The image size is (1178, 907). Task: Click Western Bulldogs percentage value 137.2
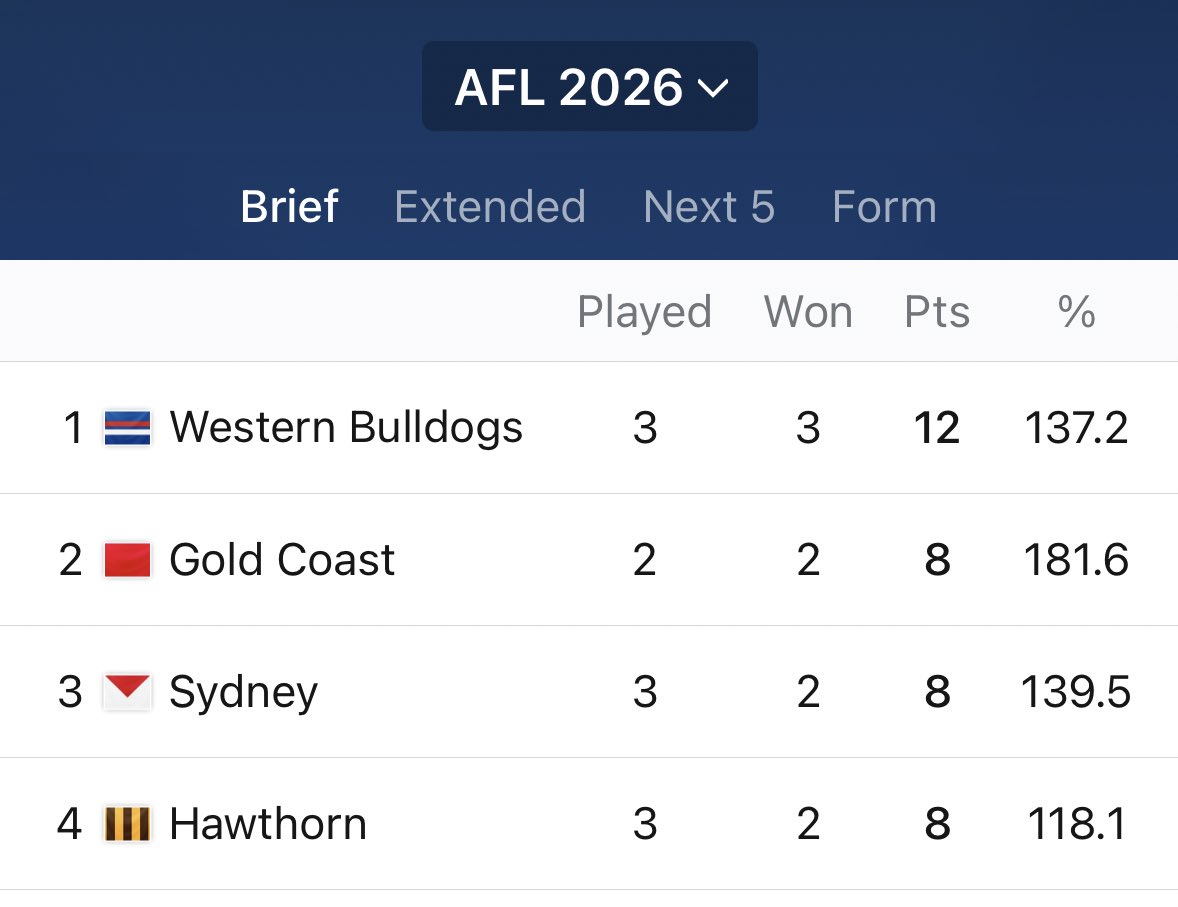1076,428
